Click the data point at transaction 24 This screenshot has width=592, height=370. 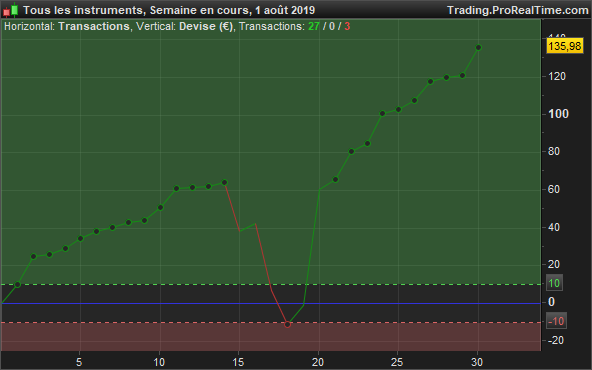(x=382, y=114)
